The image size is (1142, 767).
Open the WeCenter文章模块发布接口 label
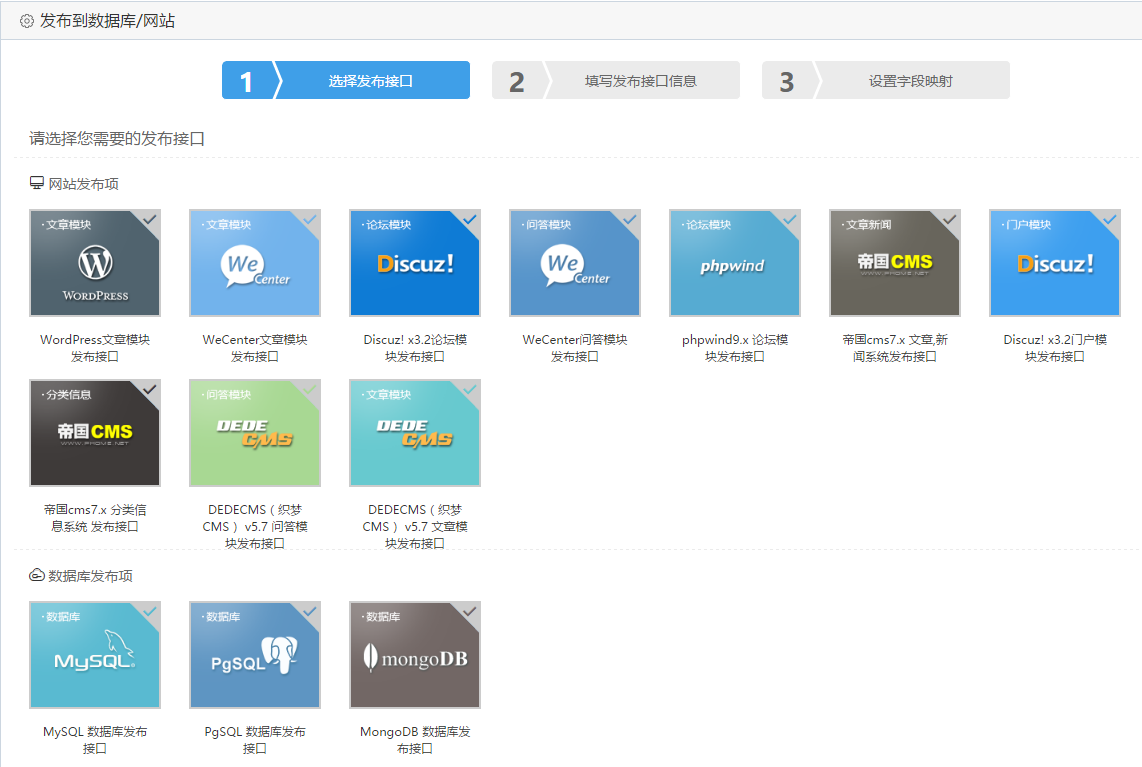pyautogui.click(x=255, y=348)
